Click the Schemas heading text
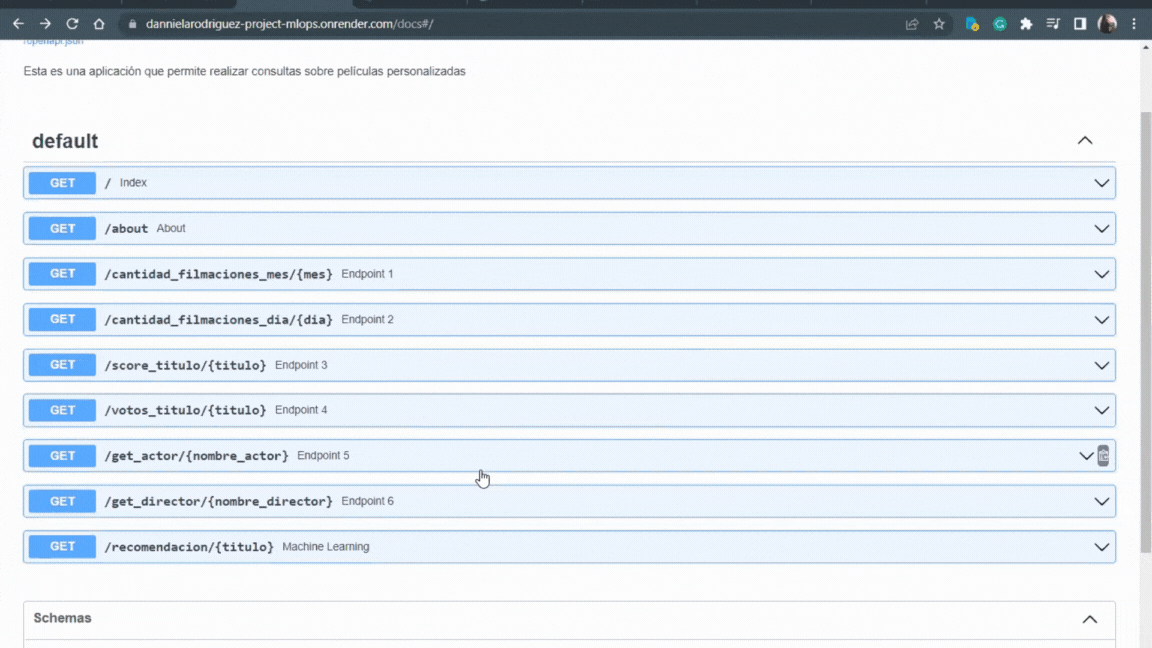The width and height of the screenshot is (1152, 648). tap(62, 618)
